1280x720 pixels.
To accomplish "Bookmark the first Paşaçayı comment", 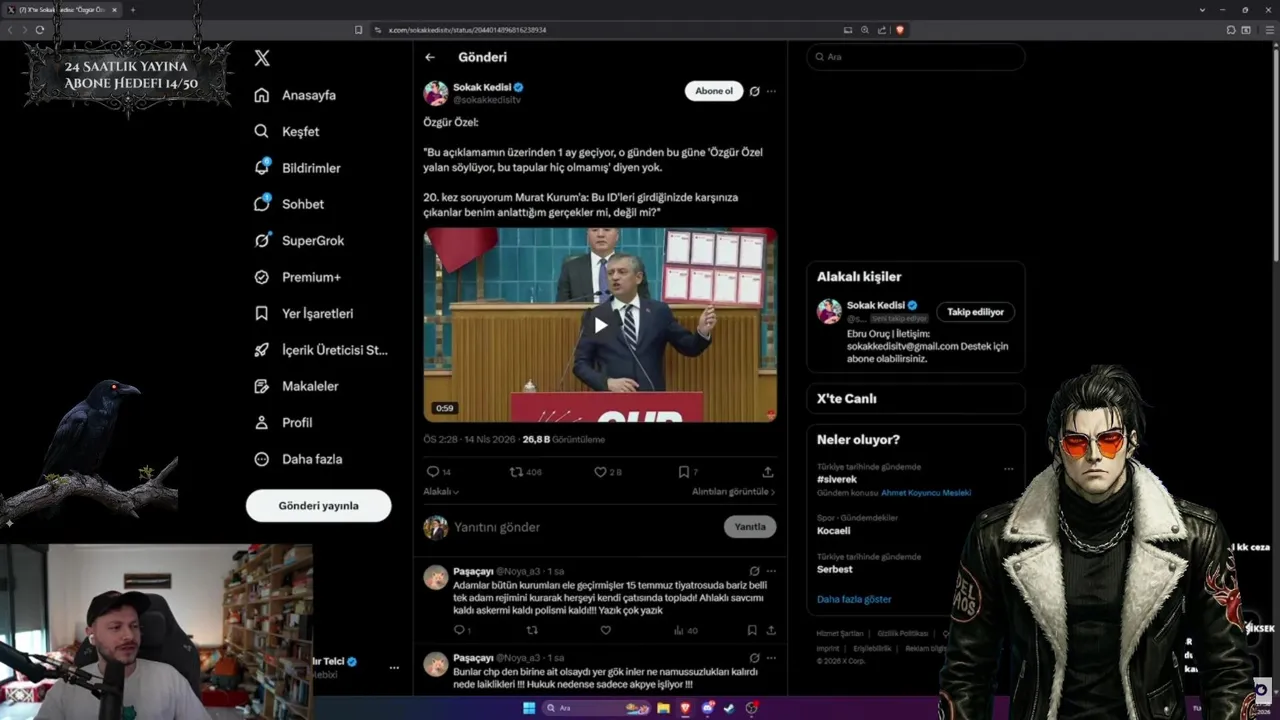I will tap(752, 630).
